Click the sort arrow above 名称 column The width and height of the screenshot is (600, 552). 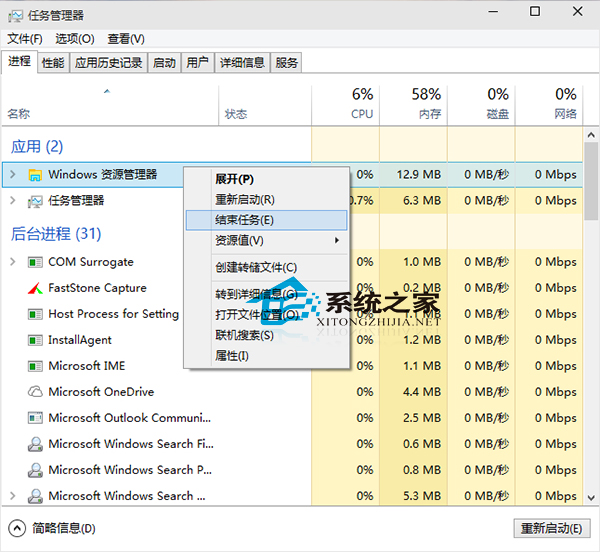(107, 91)
